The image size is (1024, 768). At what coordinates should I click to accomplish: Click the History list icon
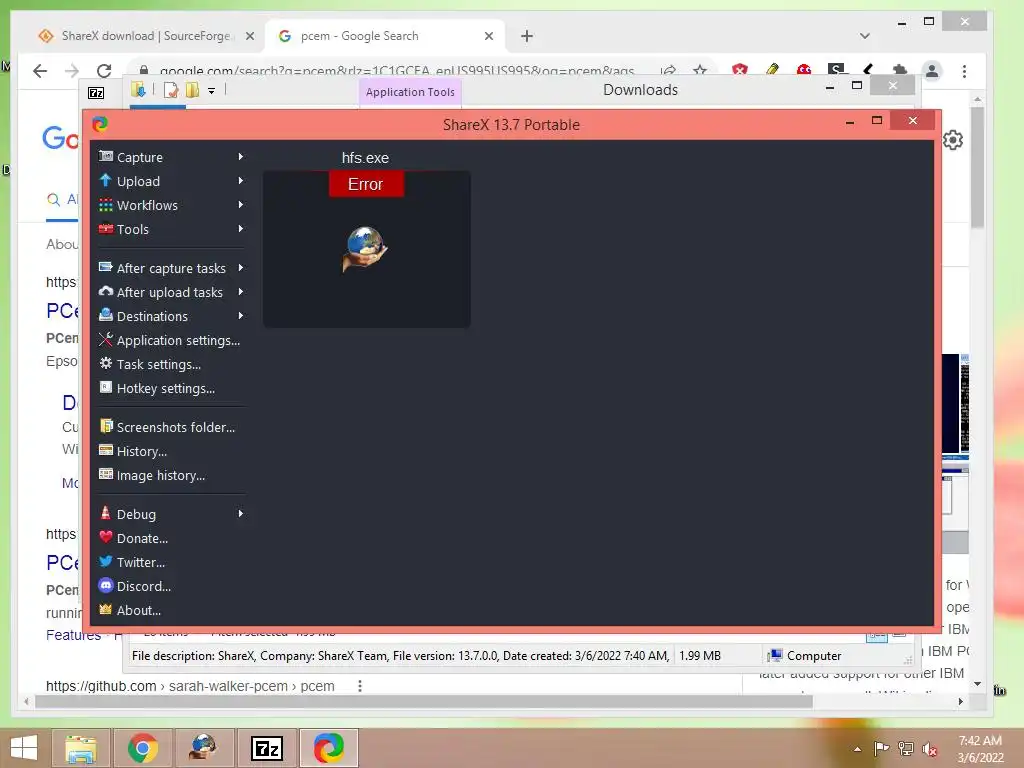105,450
